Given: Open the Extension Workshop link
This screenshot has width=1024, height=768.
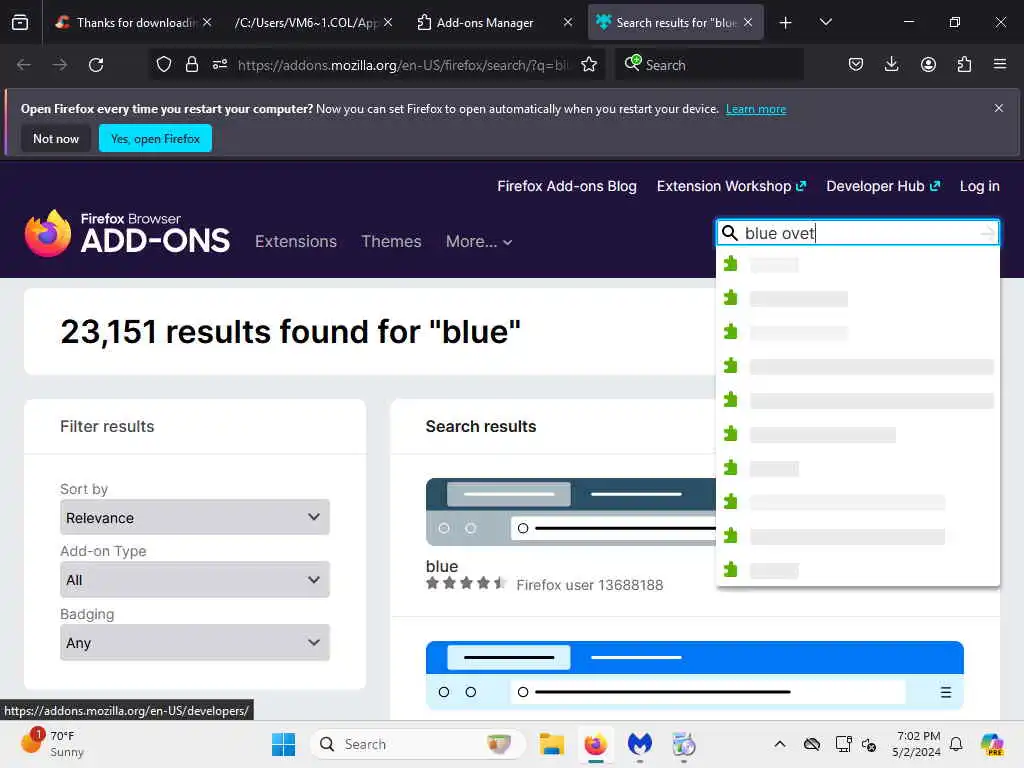Looking at the screenshot, I should point(731,186).
